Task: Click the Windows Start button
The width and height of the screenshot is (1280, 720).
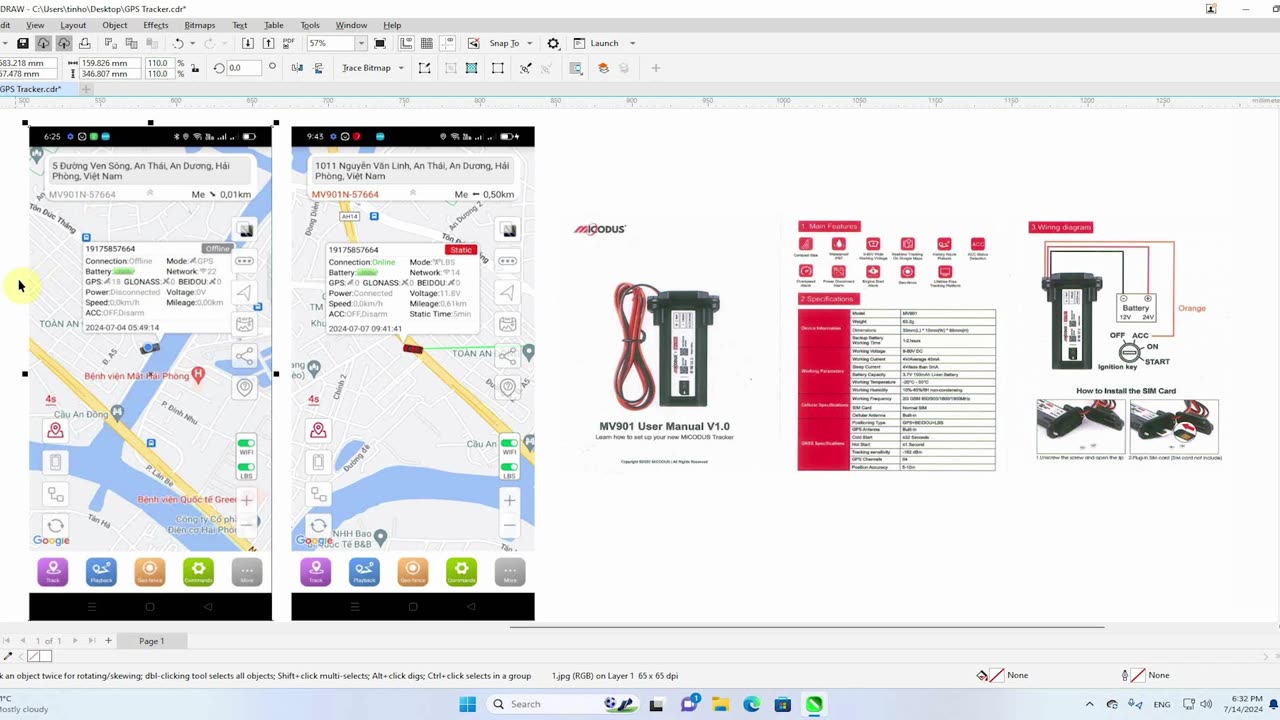Action: [467, 704]
